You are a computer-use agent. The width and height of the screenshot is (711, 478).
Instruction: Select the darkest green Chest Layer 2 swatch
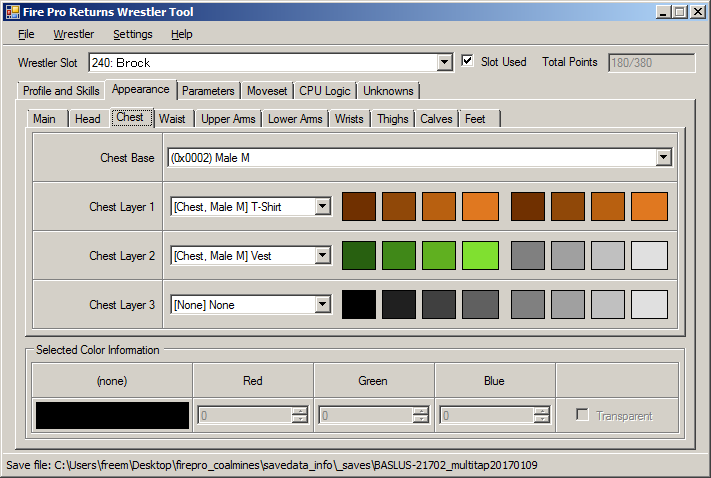pyautogui.click(x=359, y=256)
